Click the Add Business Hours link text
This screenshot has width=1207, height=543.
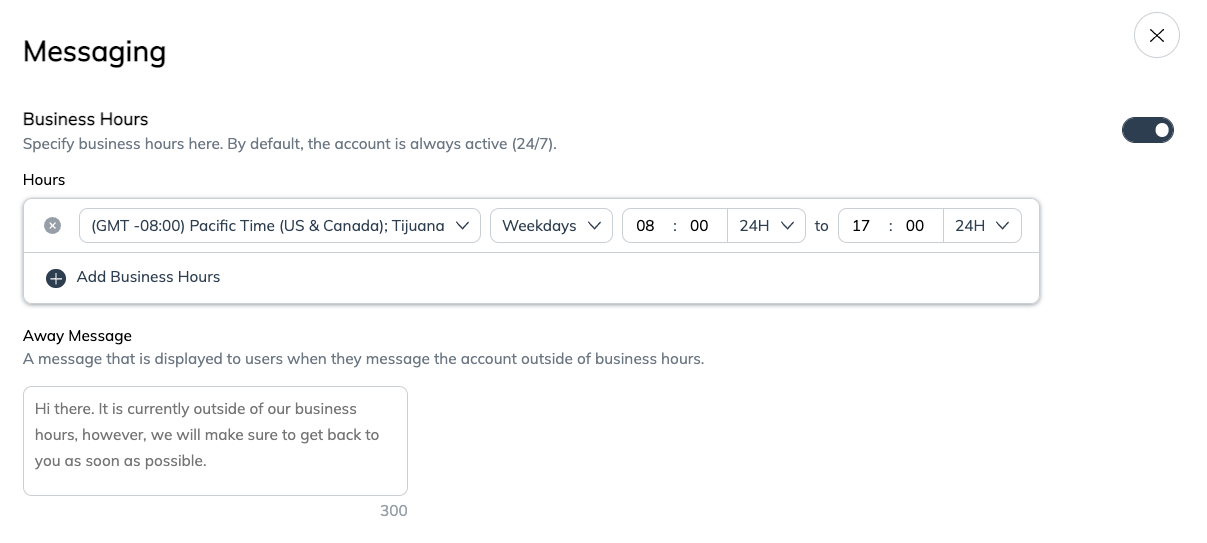click(148, 277)
